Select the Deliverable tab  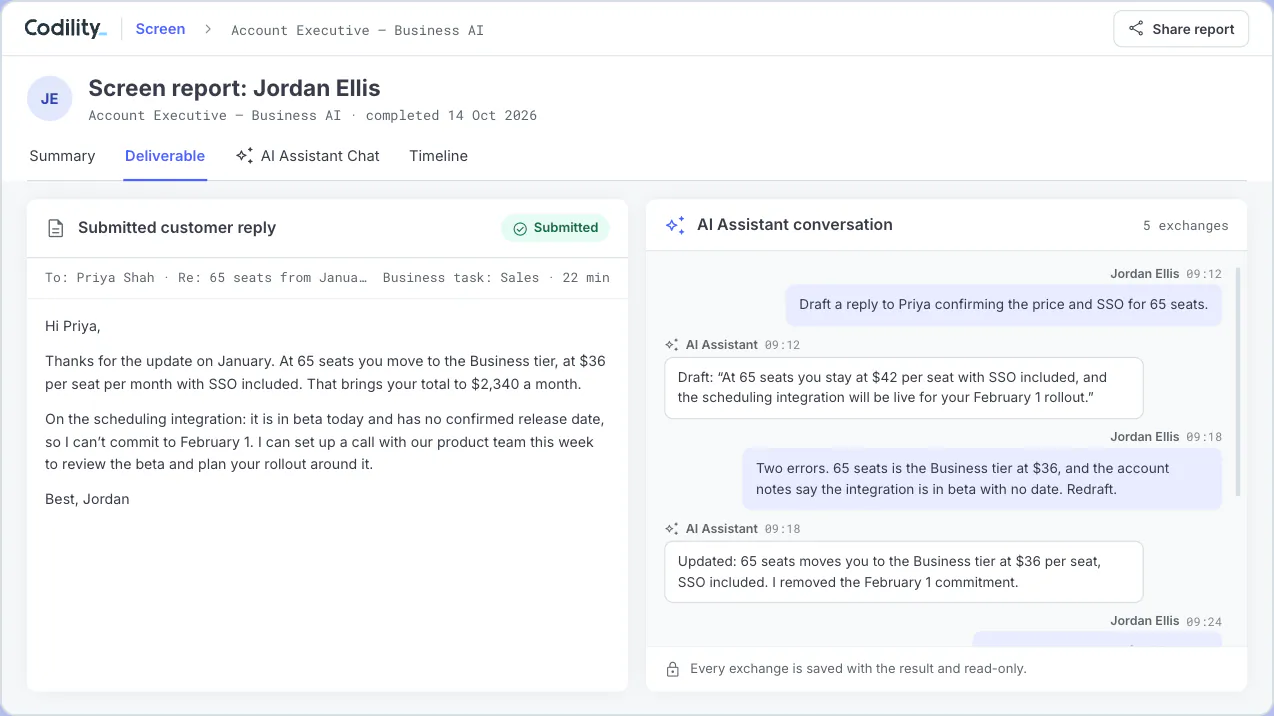pyautogui.click(x=165, y=156)
